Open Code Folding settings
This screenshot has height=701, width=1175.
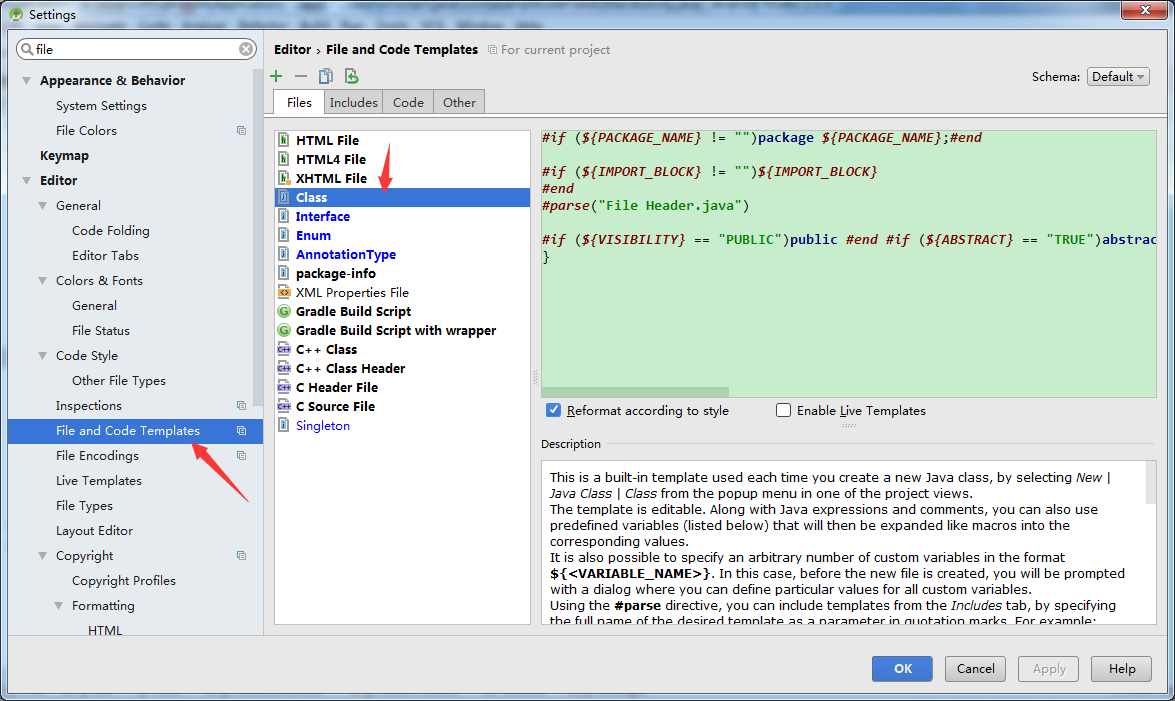click(x=111, y=230)
